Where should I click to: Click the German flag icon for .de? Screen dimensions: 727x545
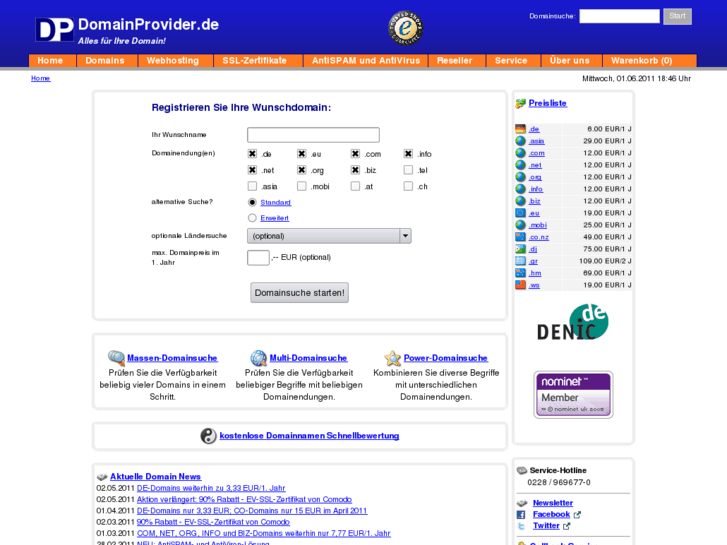click(x=521, y=129)
